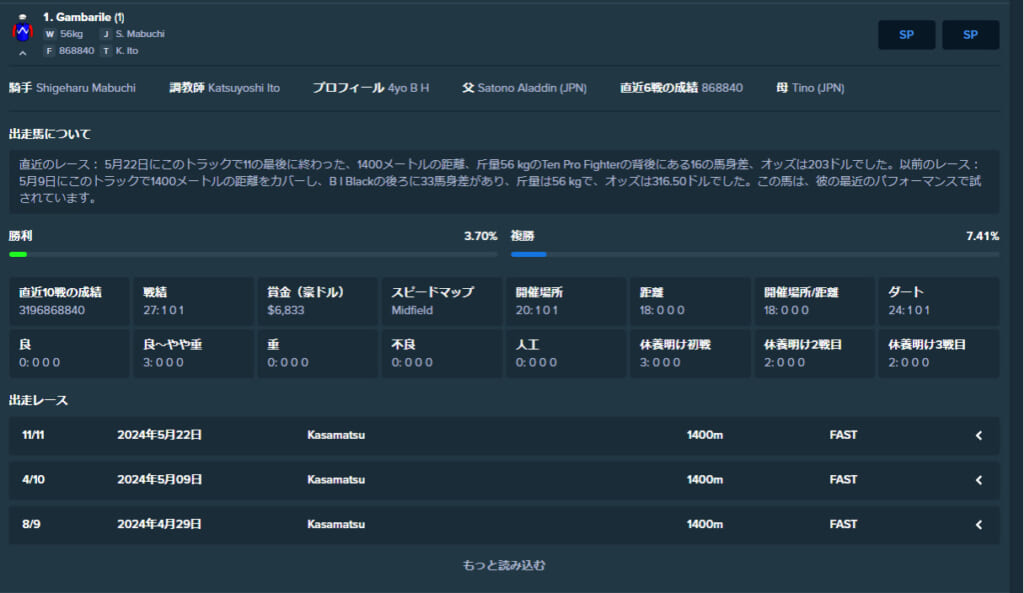Viewport: 1024px width, 593px height.
Task: Click the 開催場所 20:1 0 1 card
Action: click(x=566, y=301)
